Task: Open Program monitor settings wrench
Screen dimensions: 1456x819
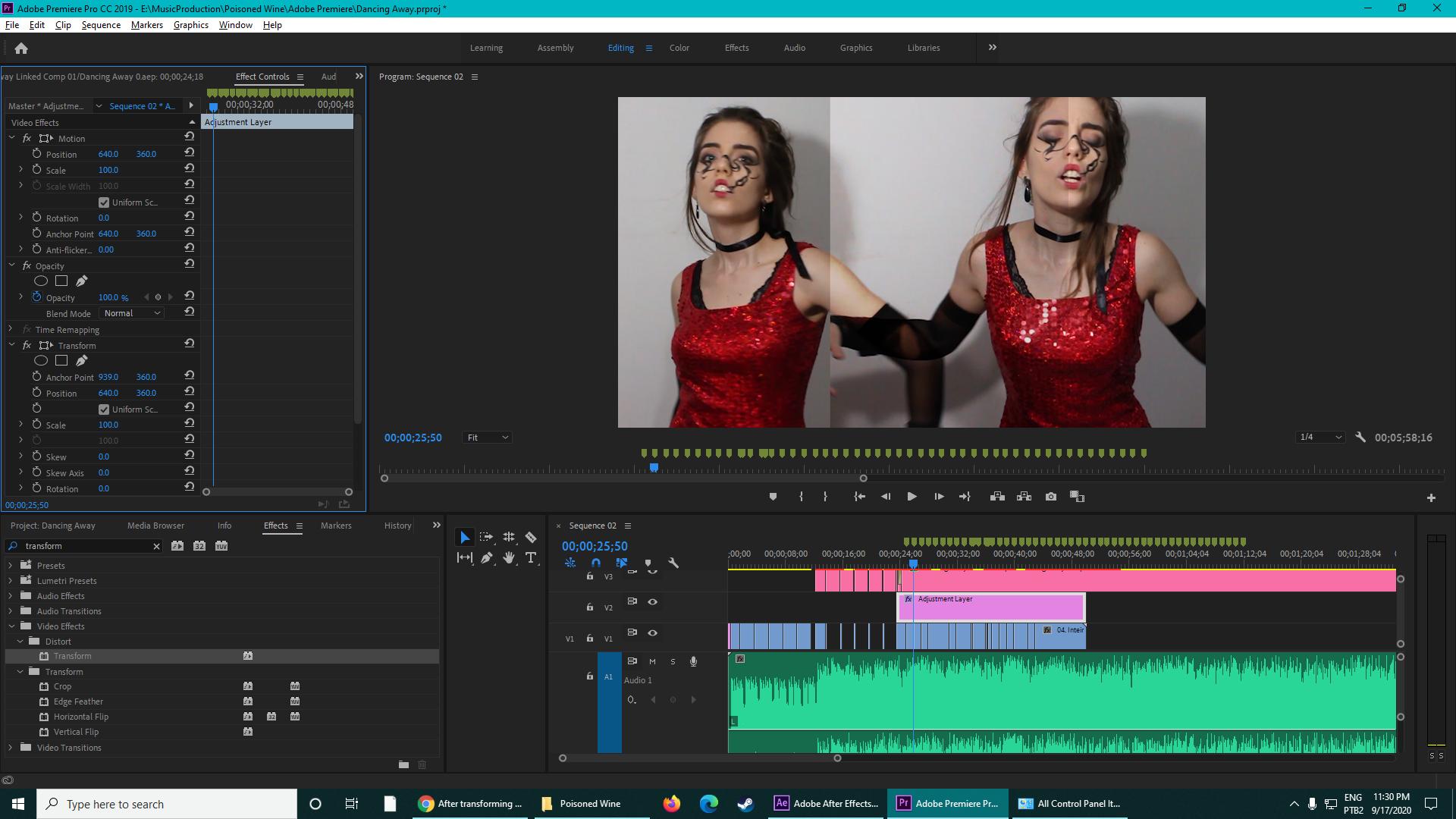Action: point(1360,438)
